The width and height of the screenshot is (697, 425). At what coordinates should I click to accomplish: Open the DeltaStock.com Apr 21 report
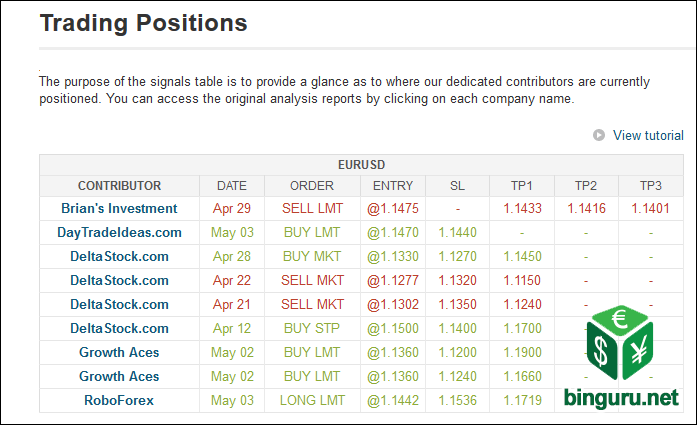pos(119,304)
